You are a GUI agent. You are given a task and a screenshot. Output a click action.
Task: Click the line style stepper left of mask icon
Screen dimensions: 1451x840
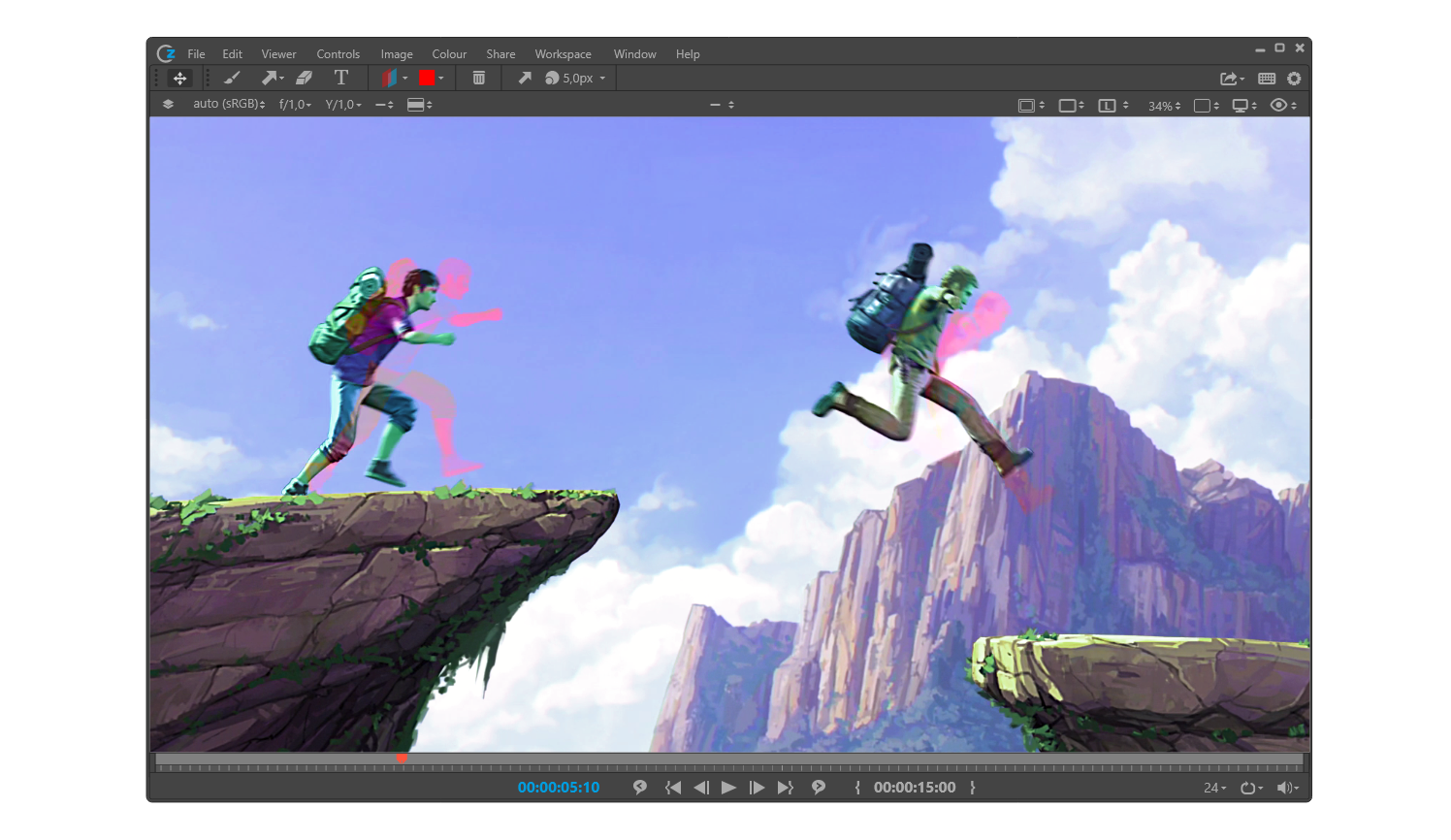(384, 105)
